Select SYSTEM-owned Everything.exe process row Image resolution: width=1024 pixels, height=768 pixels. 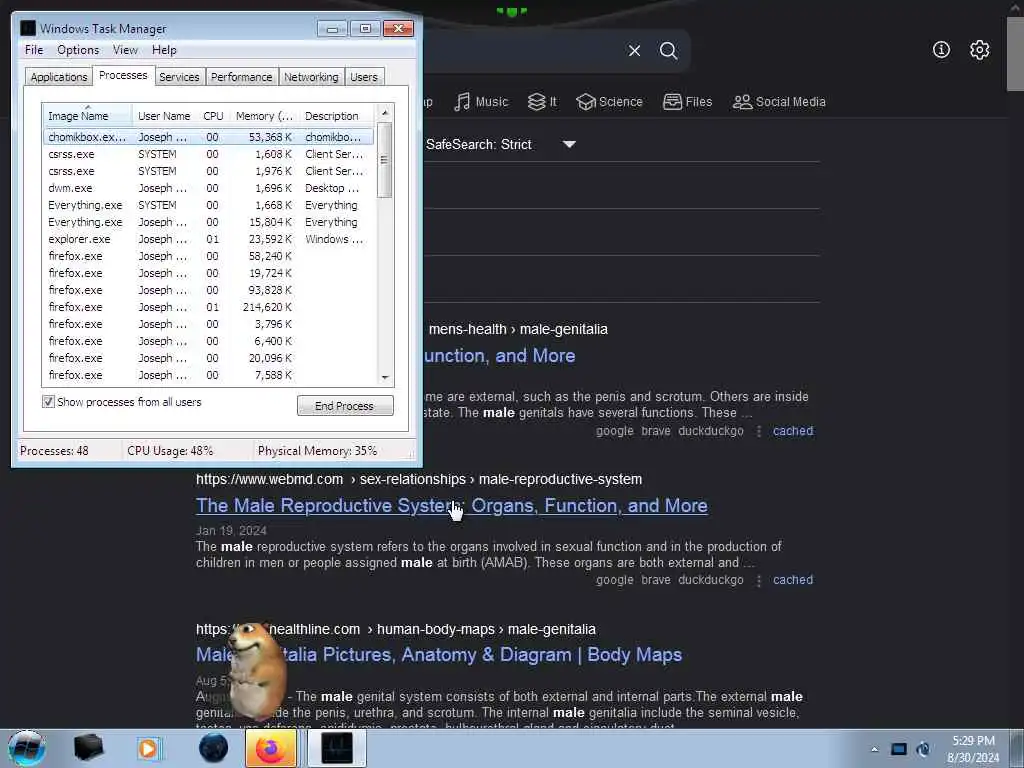(208, 205)
